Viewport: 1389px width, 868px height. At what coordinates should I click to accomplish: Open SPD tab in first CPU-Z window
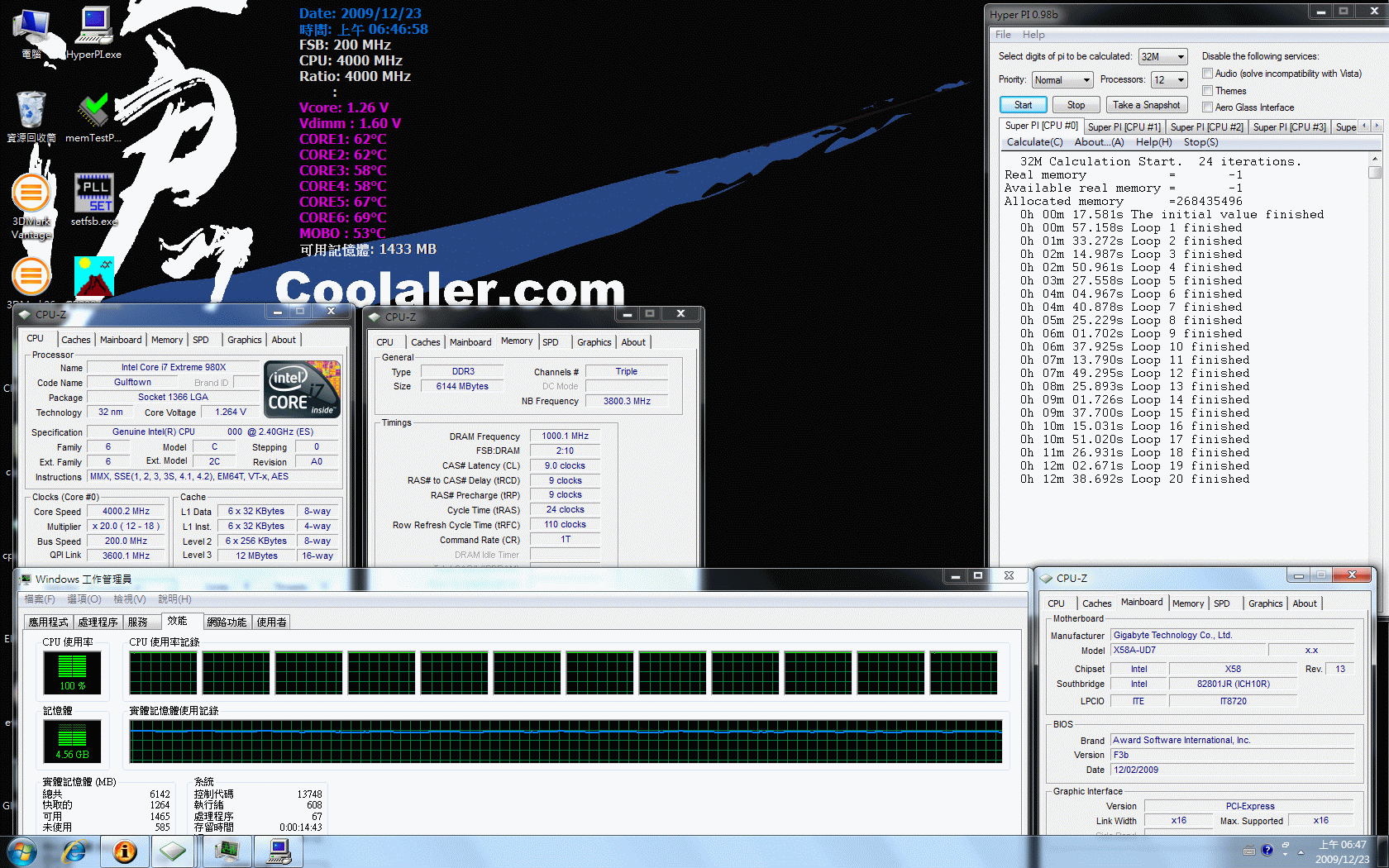[x=201, y=340]
